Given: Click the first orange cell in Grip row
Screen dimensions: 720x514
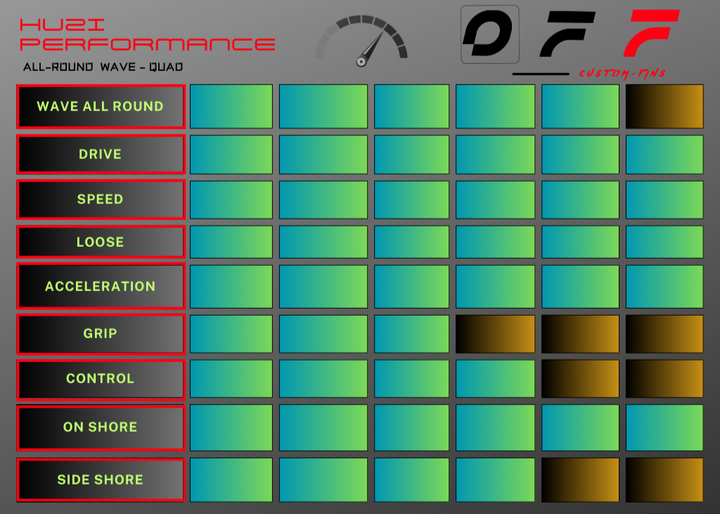Looking at the screenshot, I should pos(495,334).
